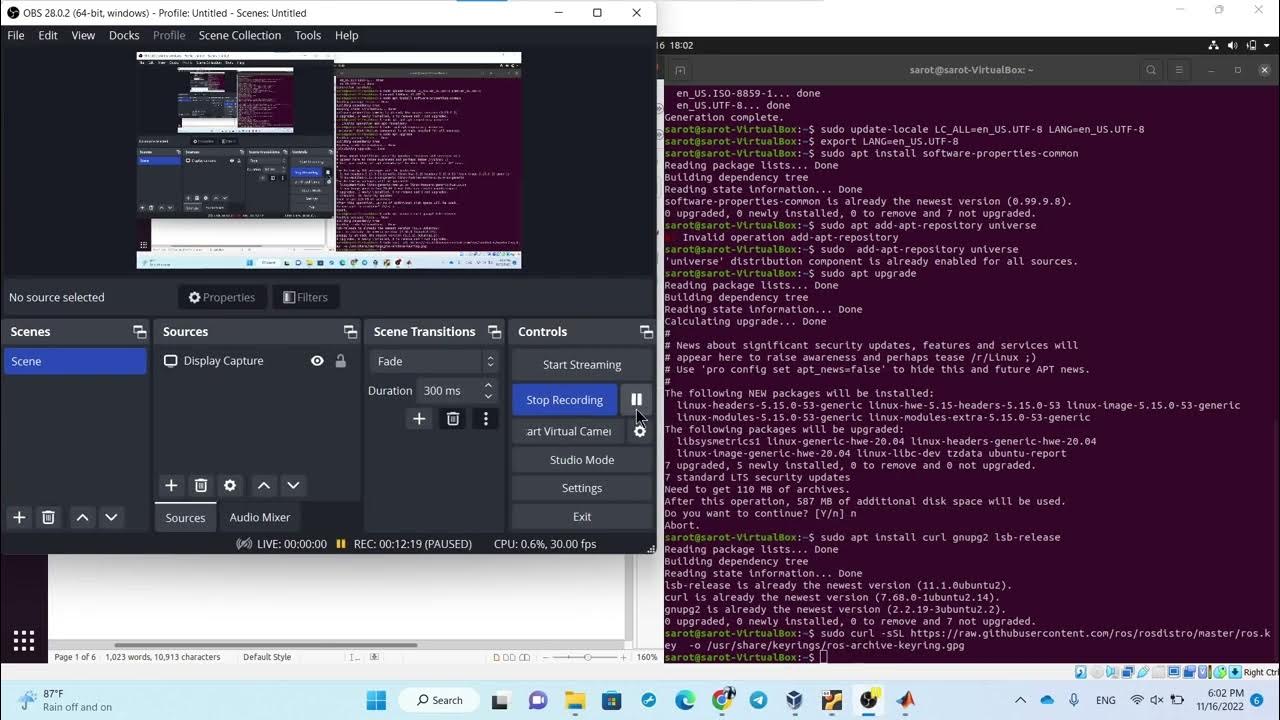Open new tab icon in terminal header

680,70
